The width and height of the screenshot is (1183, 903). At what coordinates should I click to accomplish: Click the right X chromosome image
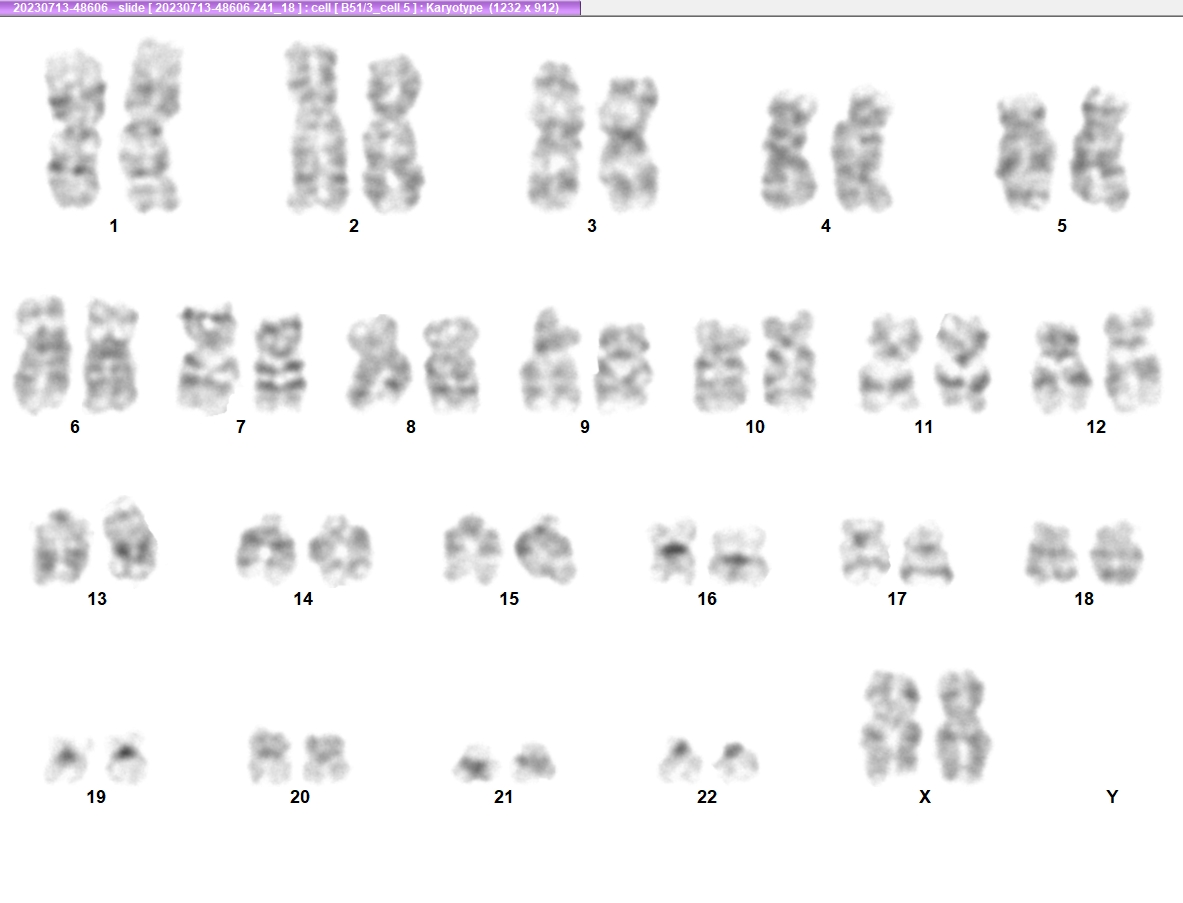963,726
